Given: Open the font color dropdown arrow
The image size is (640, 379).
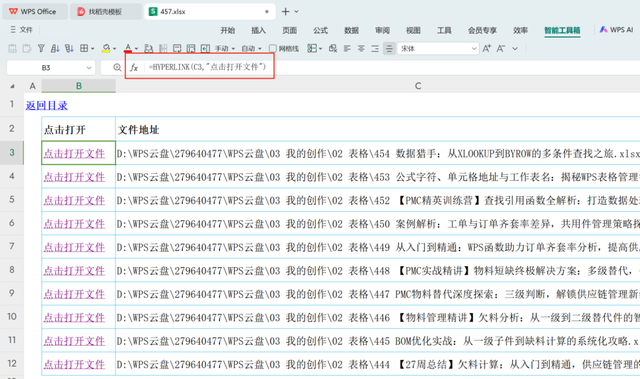Looking at the screenshot, I should [x=136, y=49].
